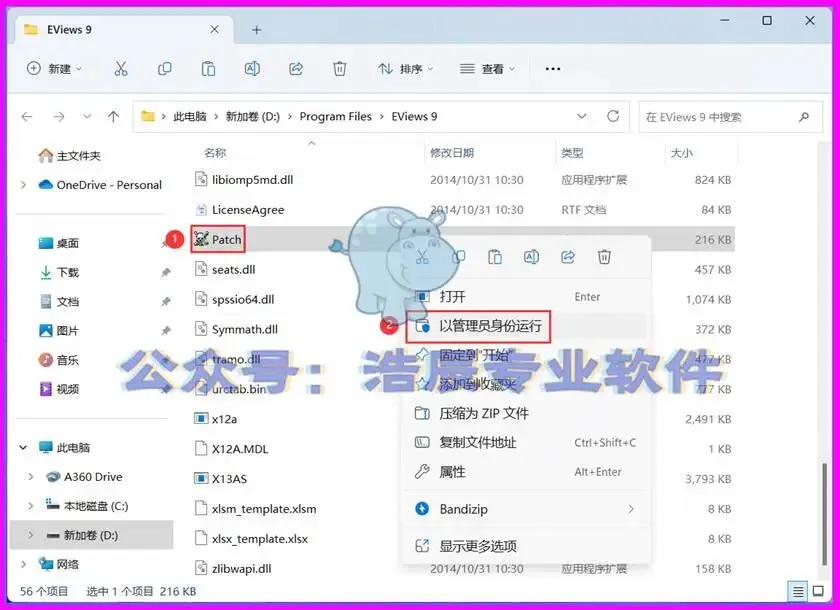Expand the A360 Drive tree node
Viewport: 840px width, 610px height.
31,477
